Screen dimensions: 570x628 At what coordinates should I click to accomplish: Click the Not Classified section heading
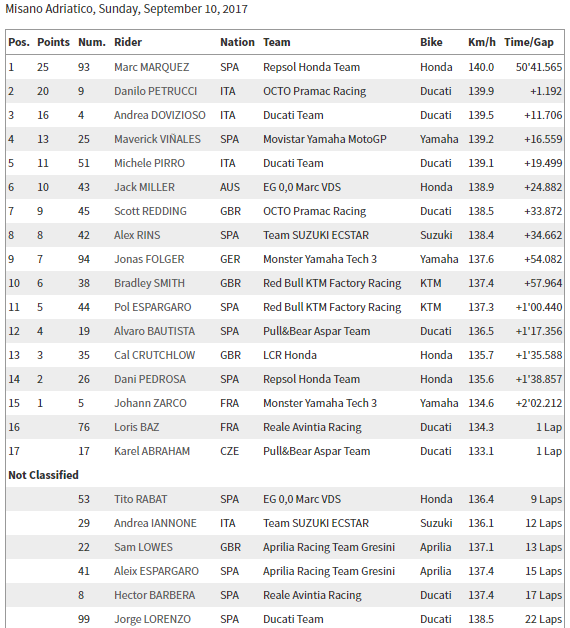[43, 475]
